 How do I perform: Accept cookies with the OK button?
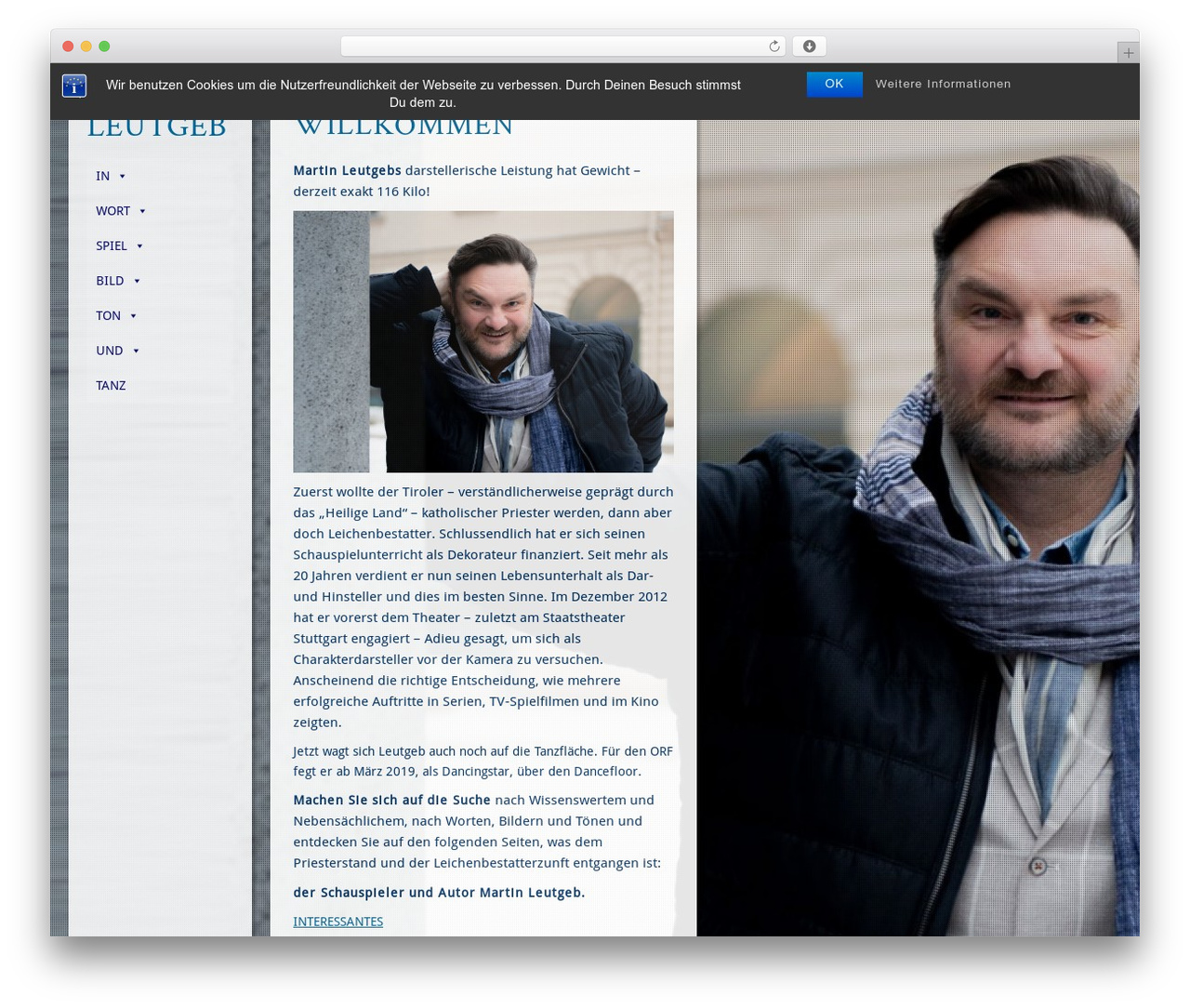(834, 84)
